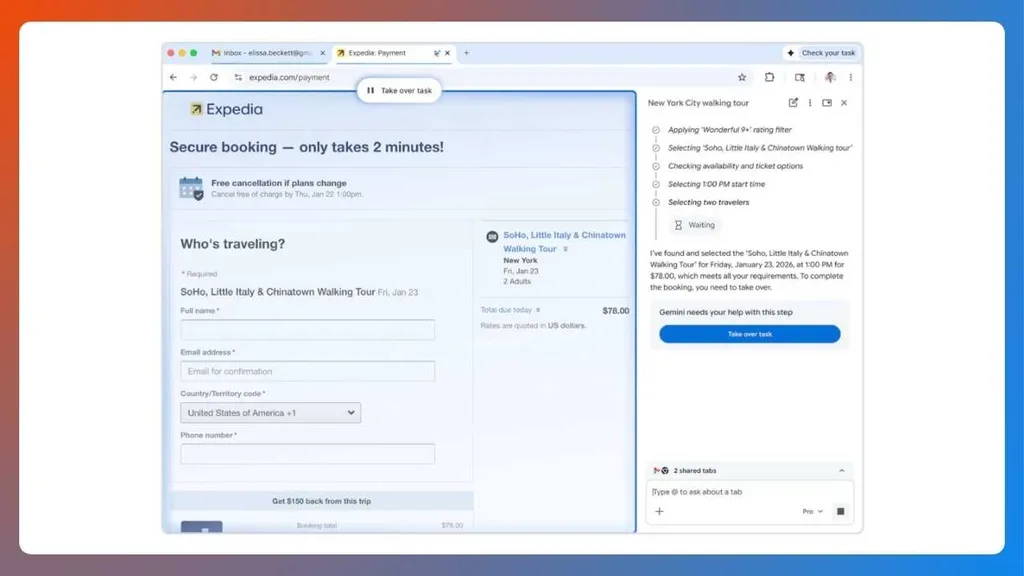Open the user profile avatar
Screen dimensions: 1024x576
830,77
